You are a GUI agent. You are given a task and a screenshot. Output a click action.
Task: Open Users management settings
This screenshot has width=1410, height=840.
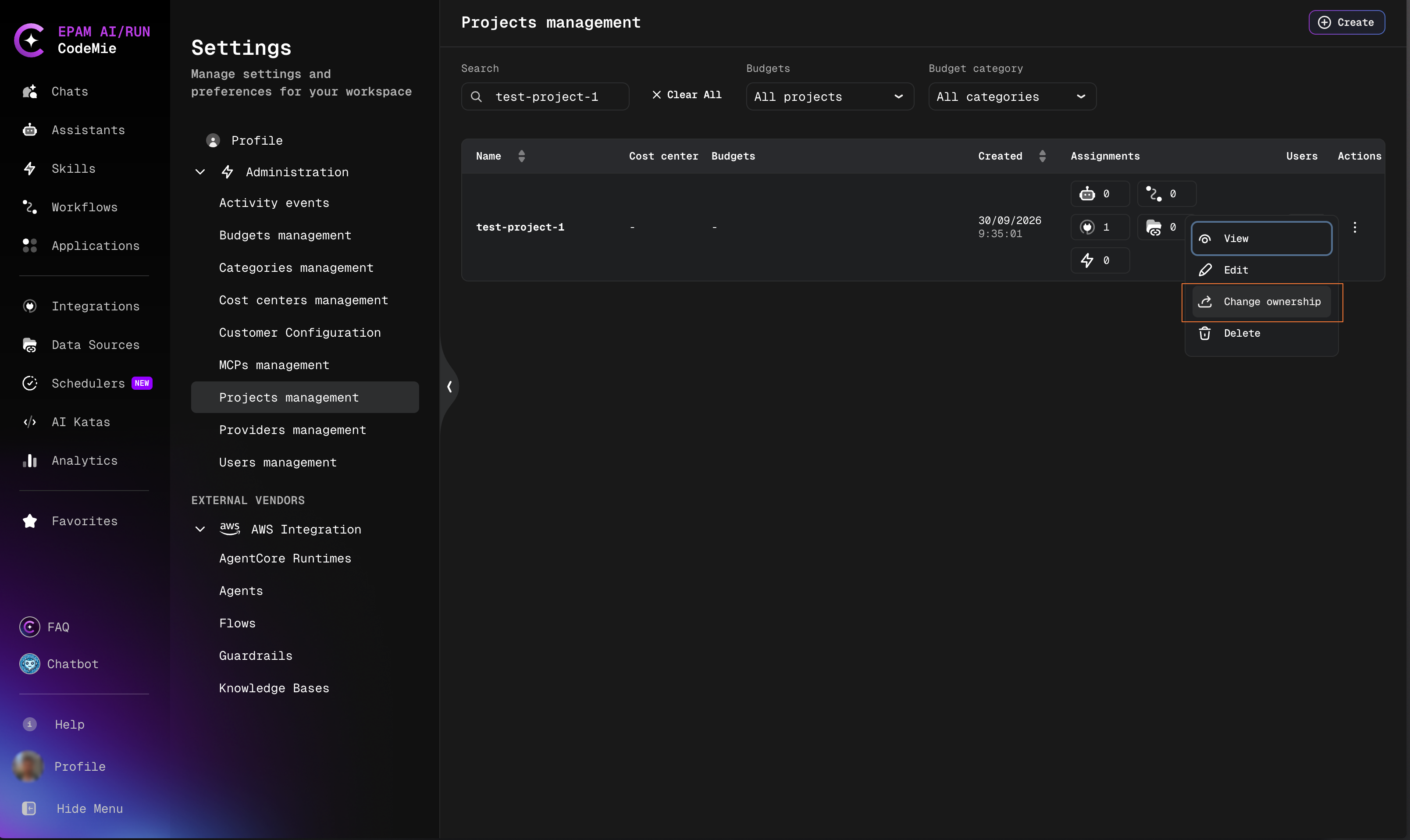point(305,463)
